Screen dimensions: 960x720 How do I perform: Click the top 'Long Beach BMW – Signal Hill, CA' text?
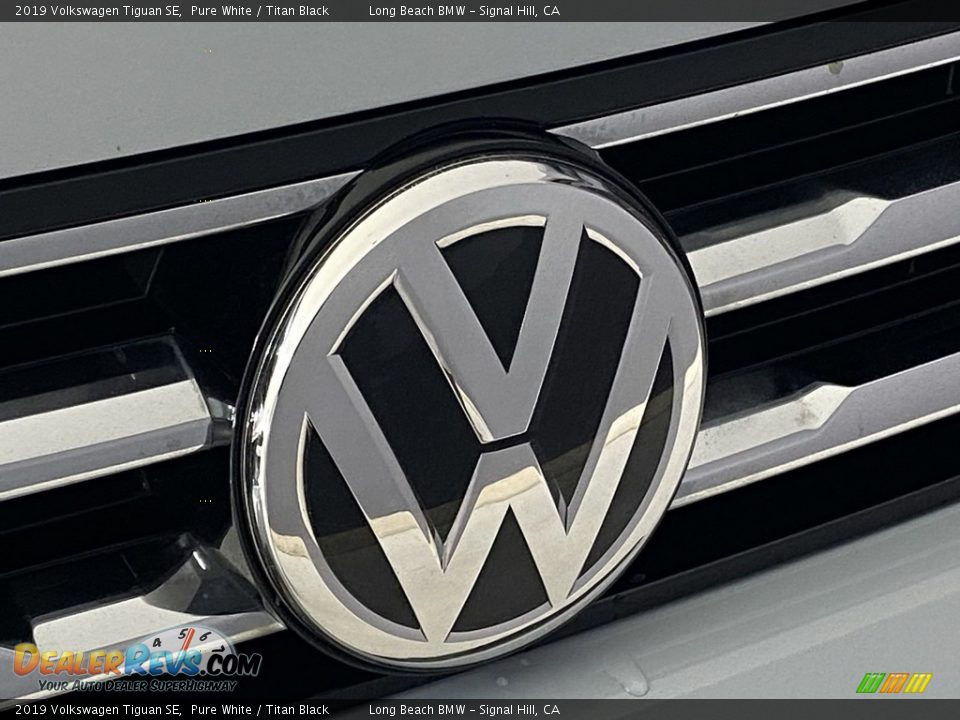(464, 10)
